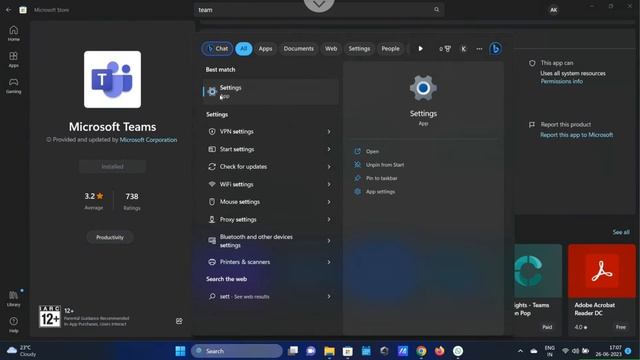The height and width of the screenshot is (360, 640).
Task: Switch to the Apps search filter
Action: [265, 49]
